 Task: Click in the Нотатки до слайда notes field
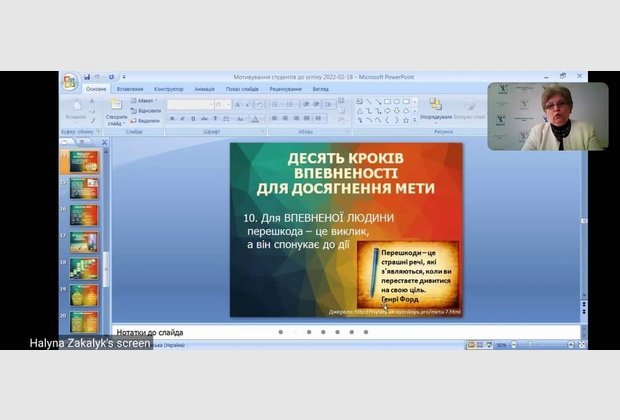coord(346,332)
